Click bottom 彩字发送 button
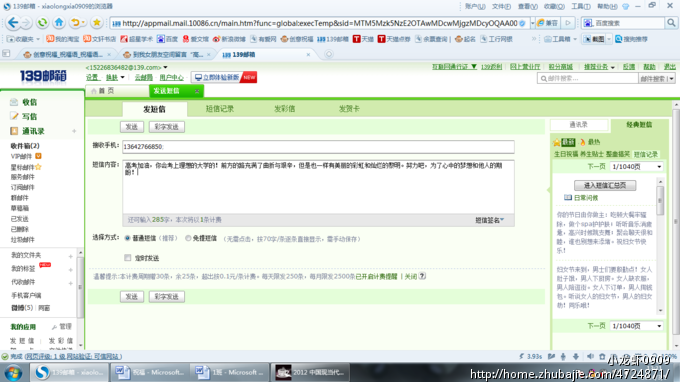This screenshot has width=680, height=382. [x=167, y=297]
